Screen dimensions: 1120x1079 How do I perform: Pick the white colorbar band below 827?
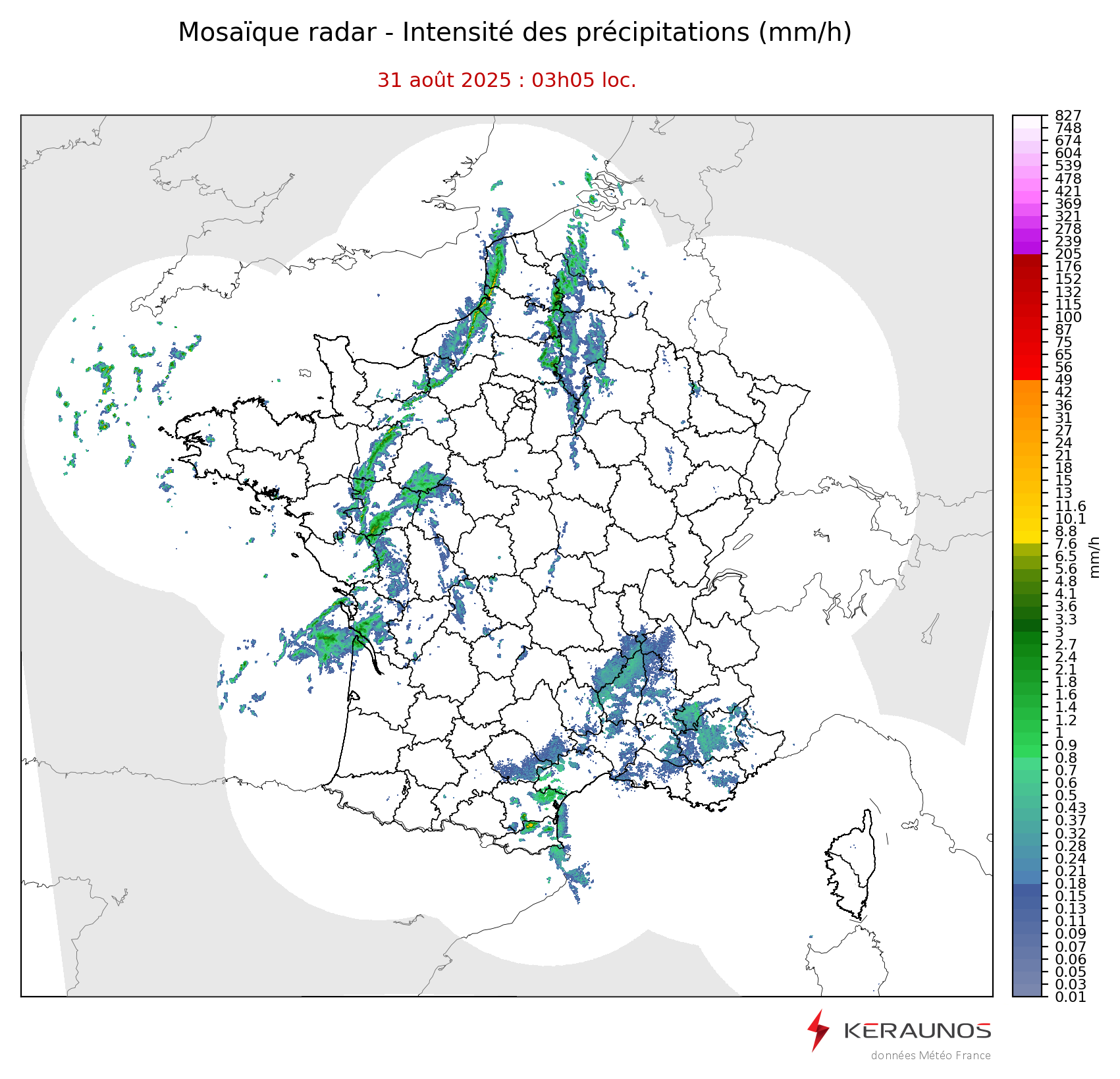(1027, 122)
